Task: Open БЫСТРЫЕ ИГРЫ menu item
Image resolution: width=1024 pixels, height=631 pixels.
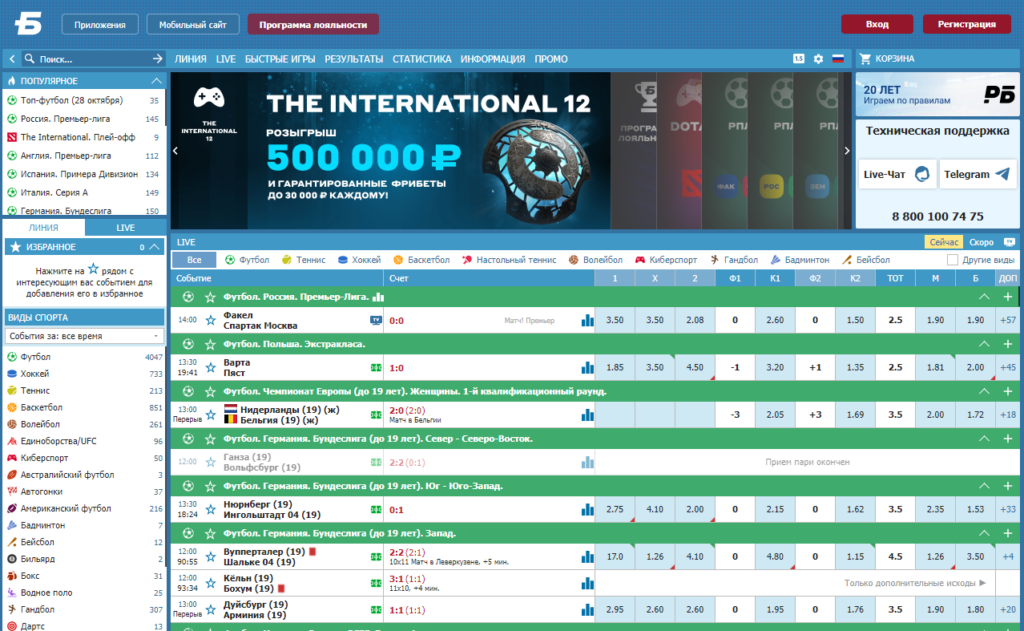Action: click(x=280, y=59)
